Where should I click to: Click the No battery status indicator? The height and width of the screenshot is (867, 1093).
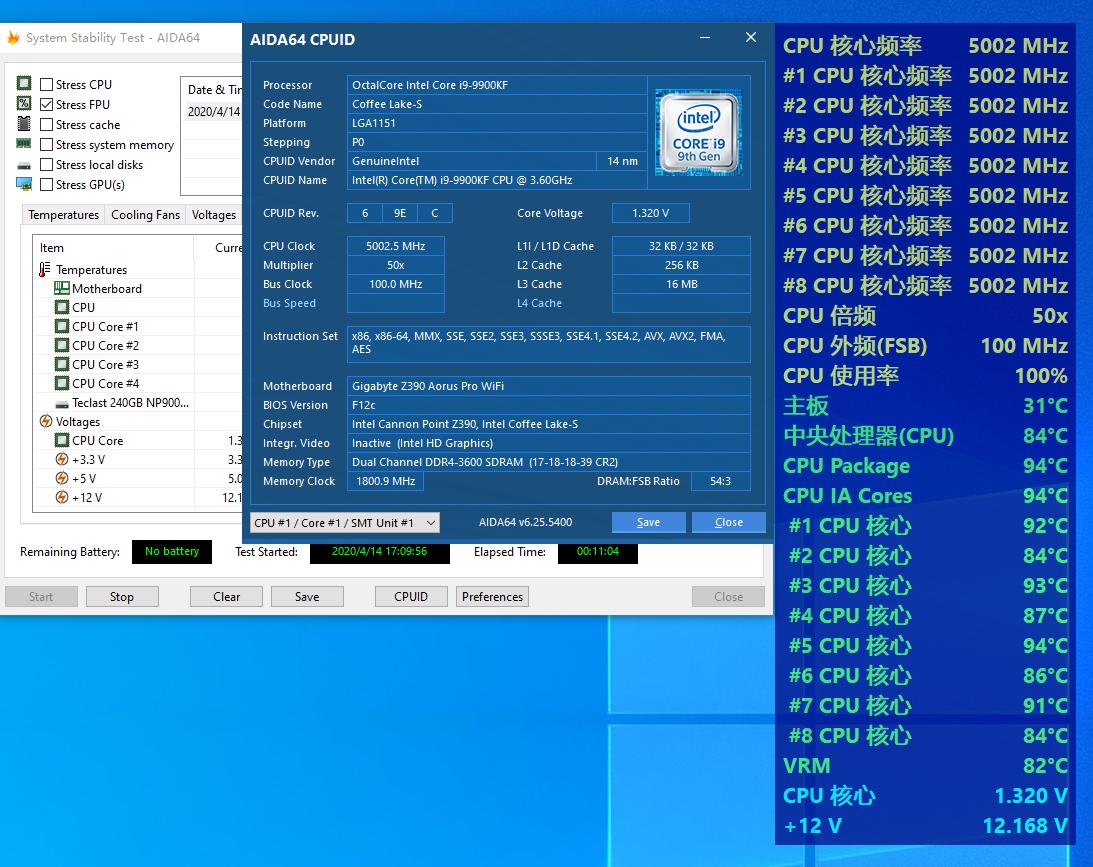[171, 551]
